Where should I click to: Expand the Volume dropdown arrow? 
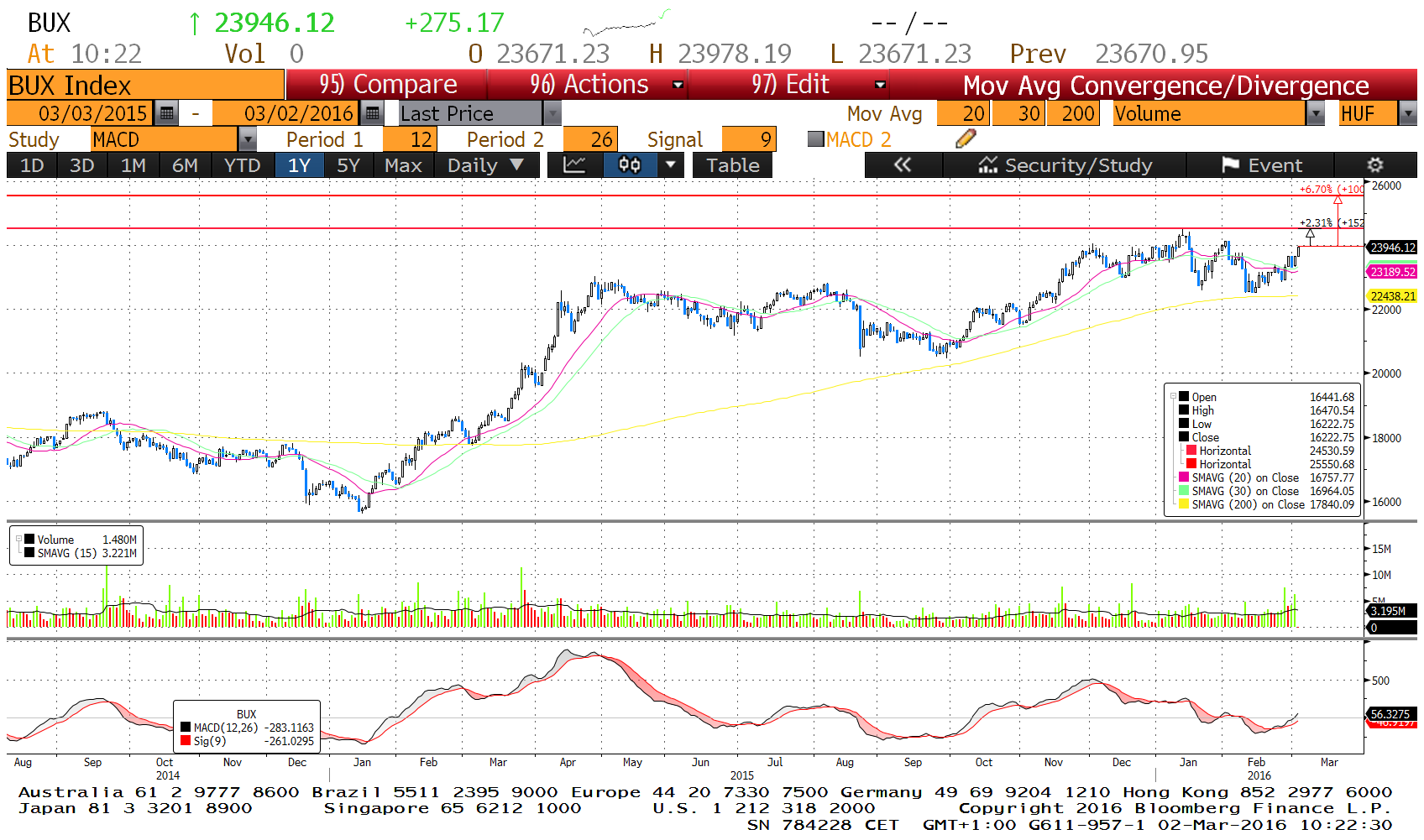(x=1316, y=113)
